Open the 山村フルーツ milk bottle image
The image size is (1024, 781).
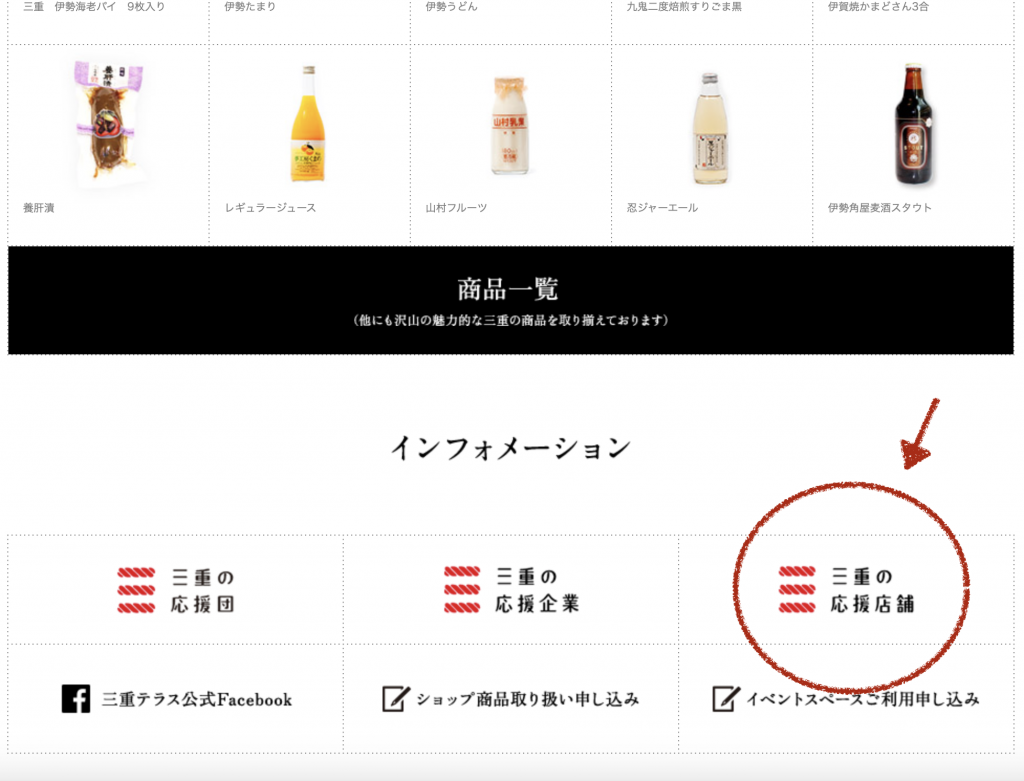(x=509, y=126)
